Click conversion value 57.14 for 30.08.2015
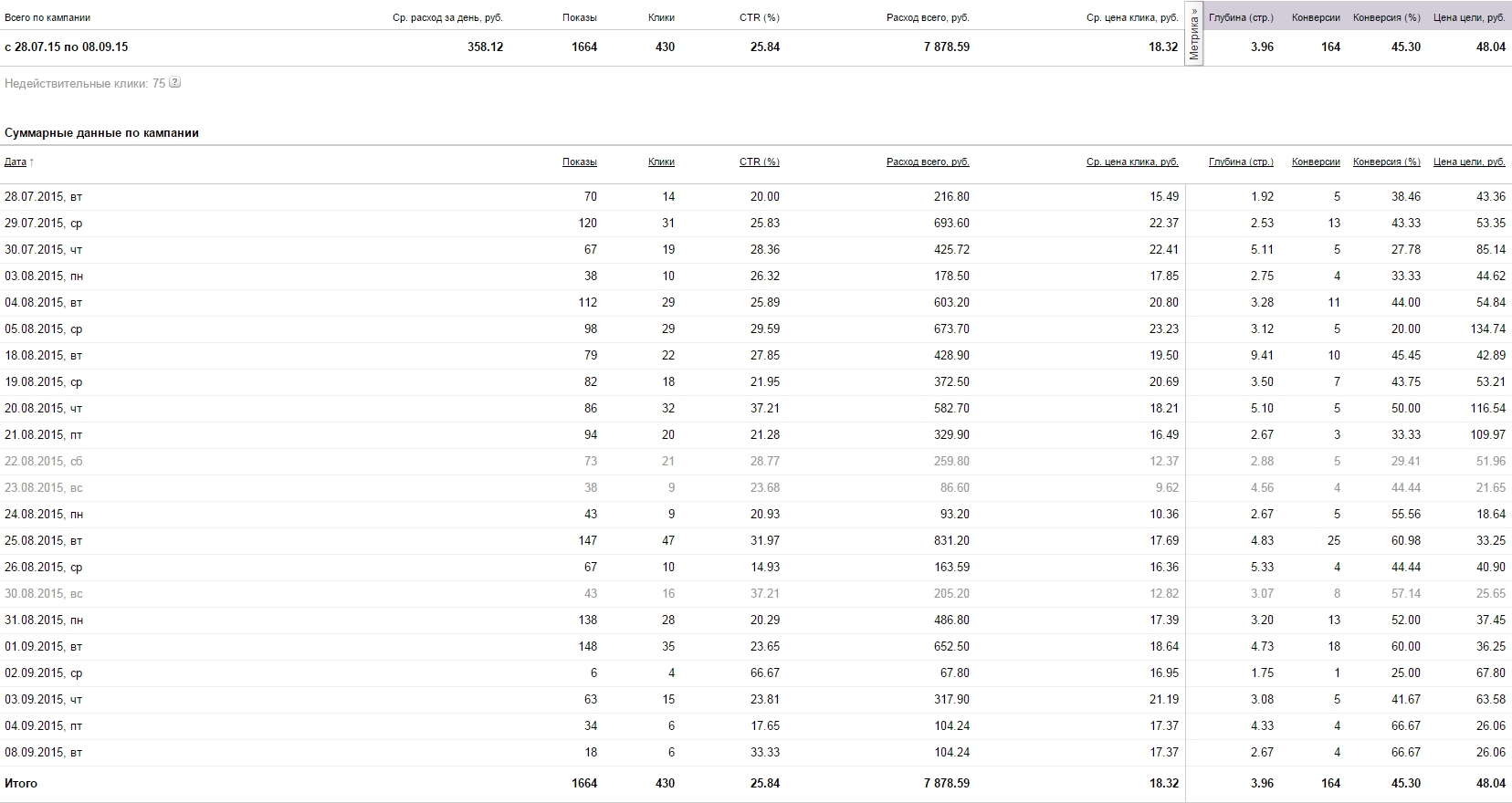1512x803 pixels. point(1406,593)
